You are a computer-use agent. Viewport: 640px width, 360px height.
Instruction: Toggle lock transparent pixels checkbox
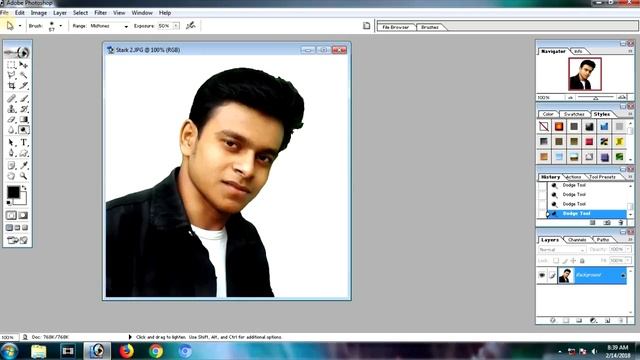[556, 260]
